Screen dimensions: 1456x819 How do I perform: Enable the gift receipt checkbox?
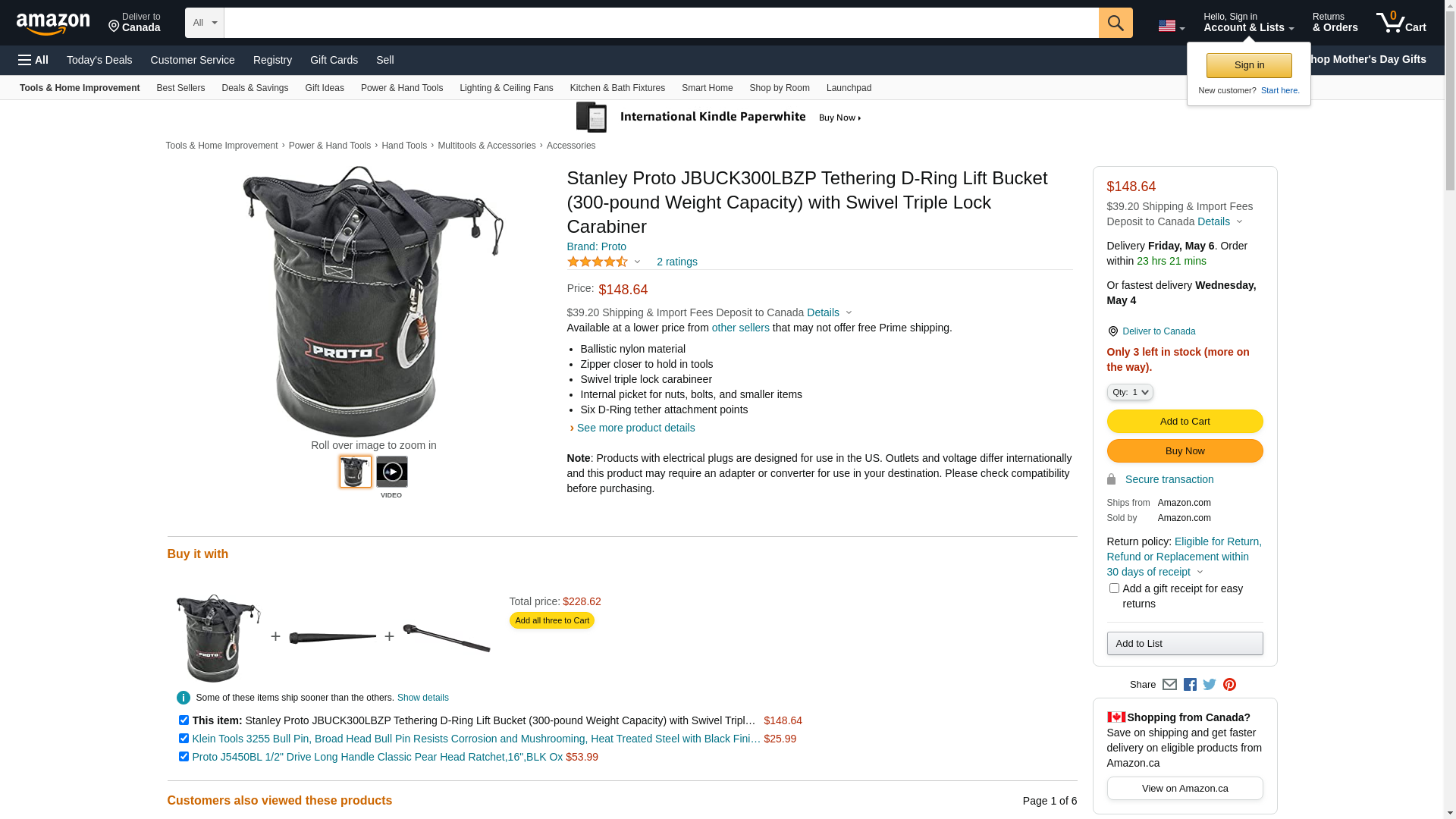click(x=1114, y=588)
